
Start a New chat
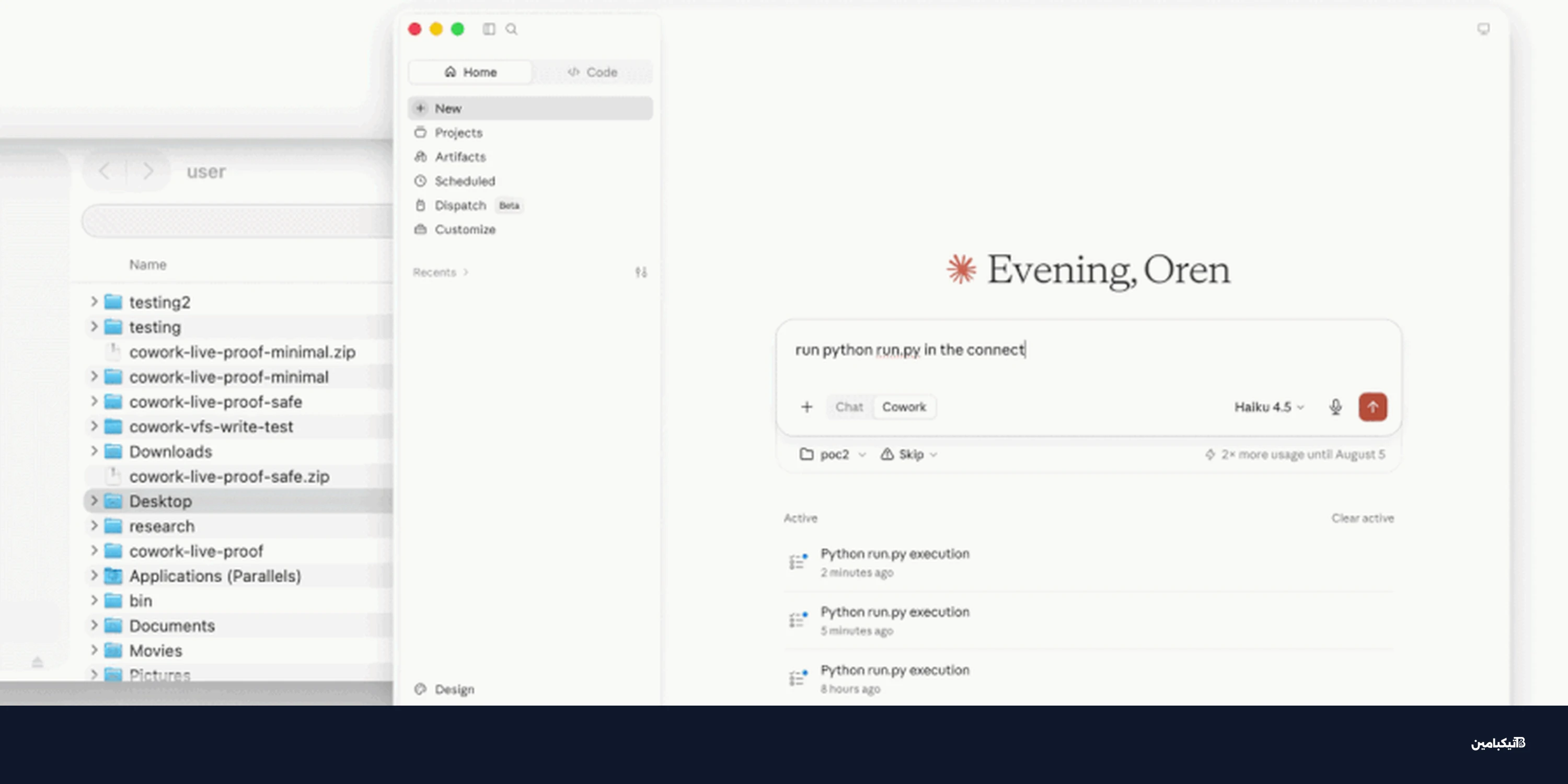530,108
